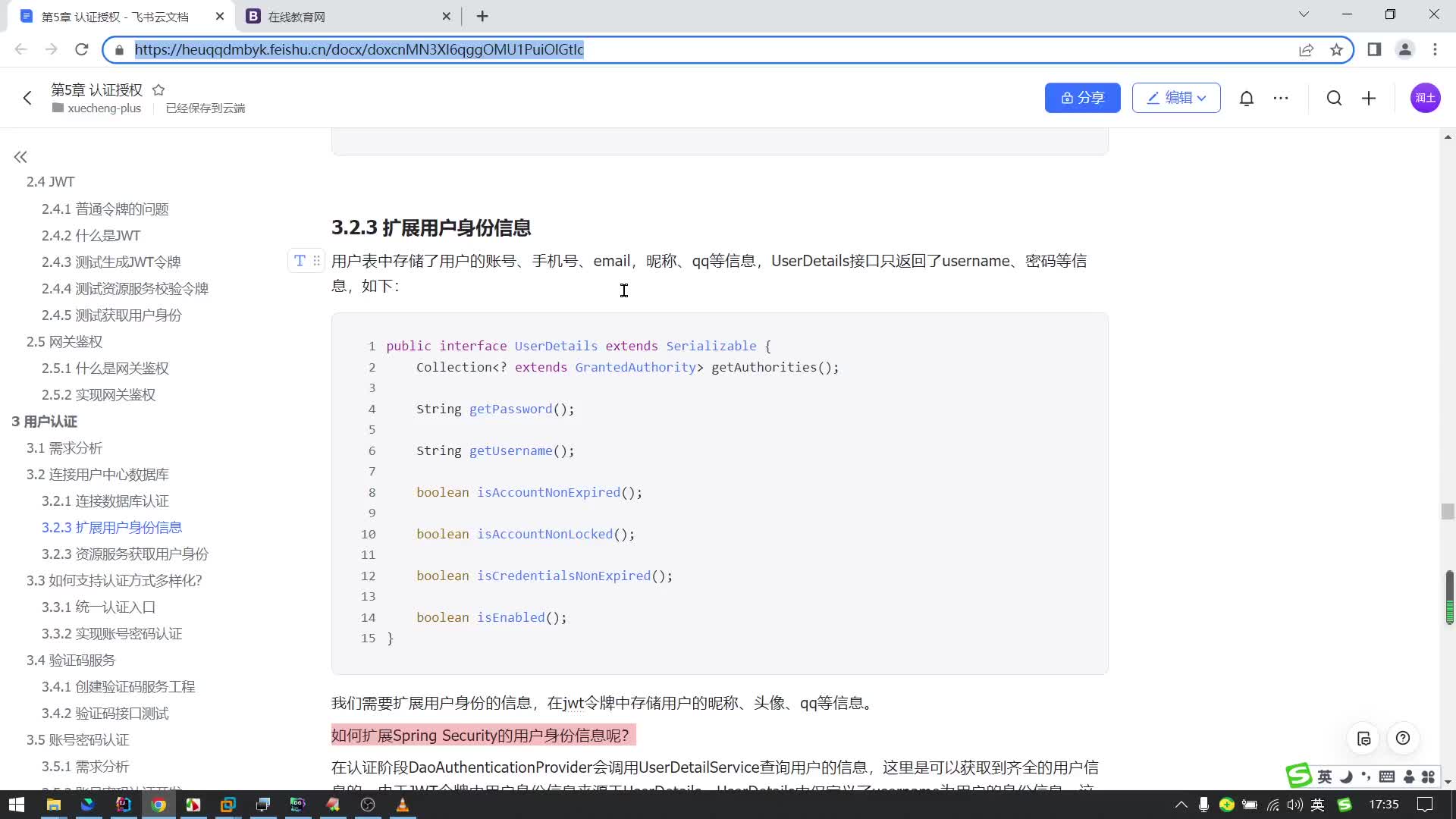Close the 在线教育网 tab
This screenshot has height=819, width=1456.
coord(446,16)
